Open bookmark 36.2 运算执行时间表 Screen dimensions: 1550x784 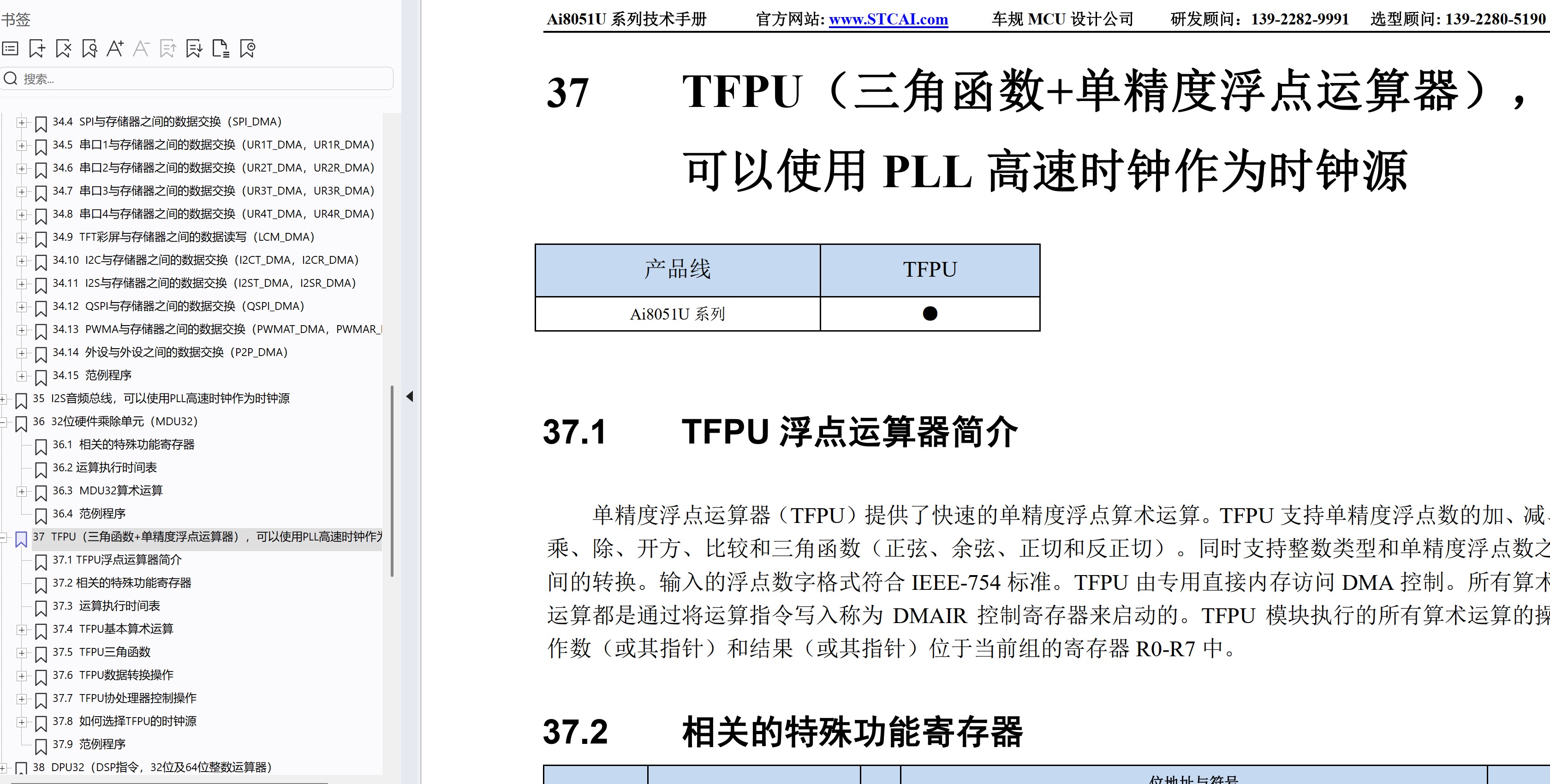click(x=104, y=468)
